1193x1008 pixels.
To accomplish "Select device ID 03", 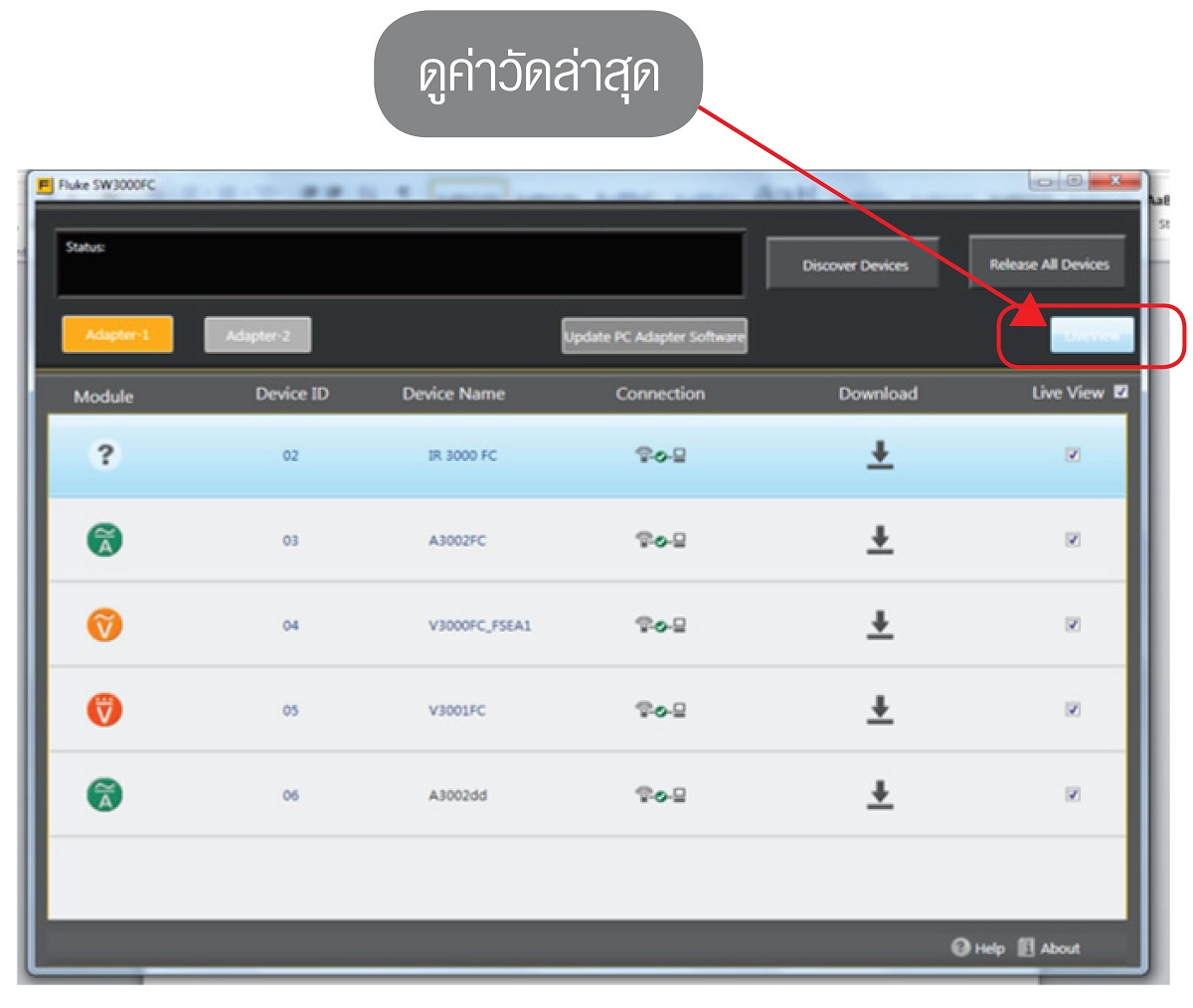I will (290, 541).
